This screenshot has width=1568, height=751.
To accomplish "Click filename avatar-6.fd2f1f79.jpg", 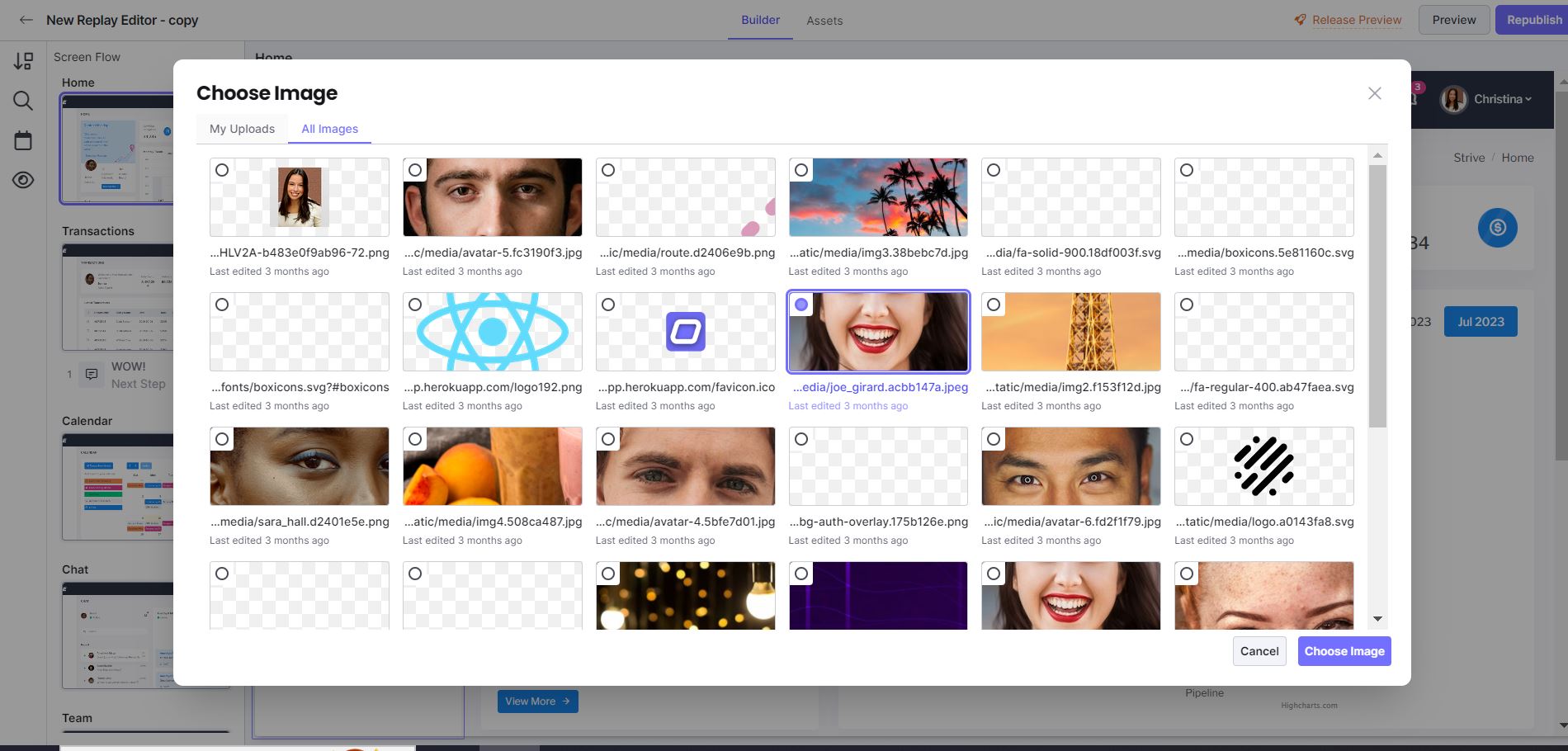I will (x=1072, y=522).
